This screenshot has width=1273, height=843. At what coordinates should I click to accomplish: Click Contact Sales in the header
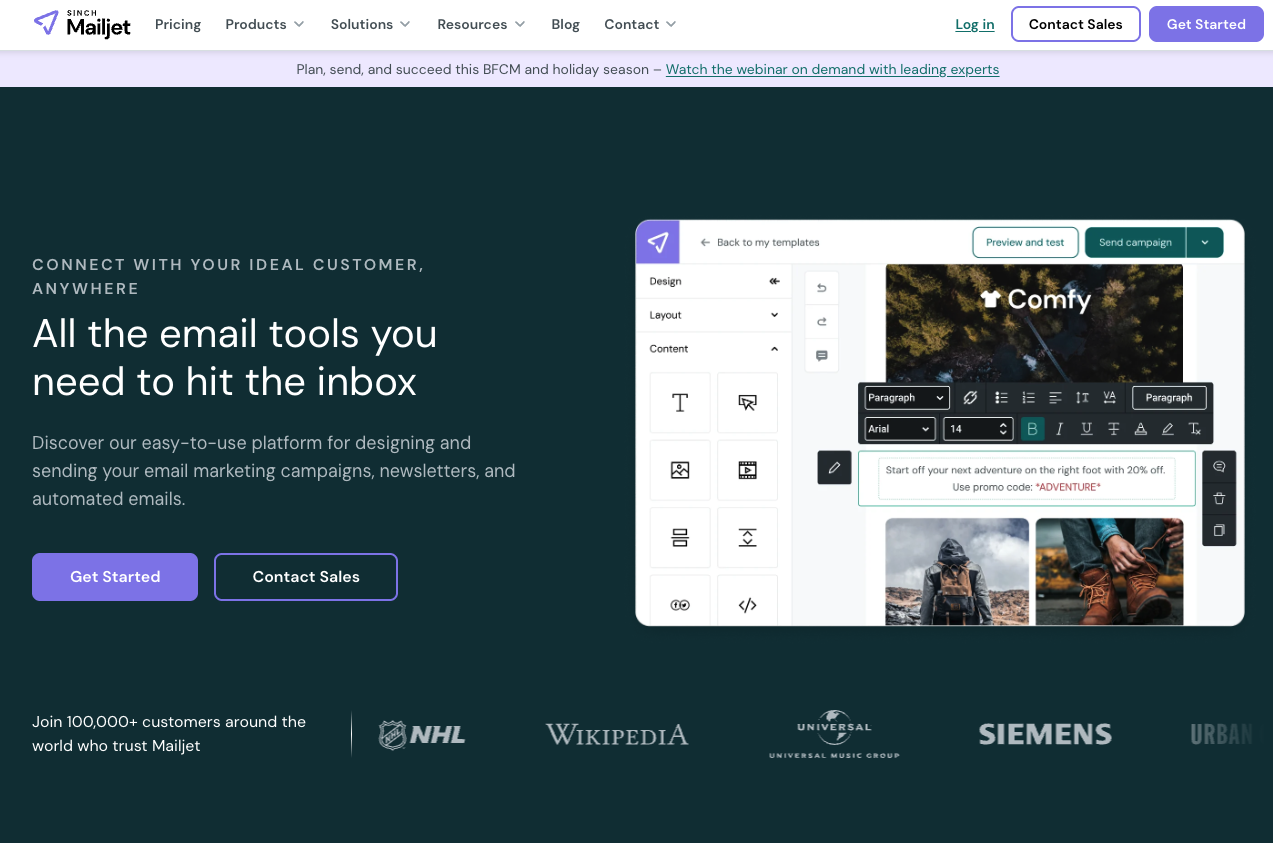[1076, 24]
